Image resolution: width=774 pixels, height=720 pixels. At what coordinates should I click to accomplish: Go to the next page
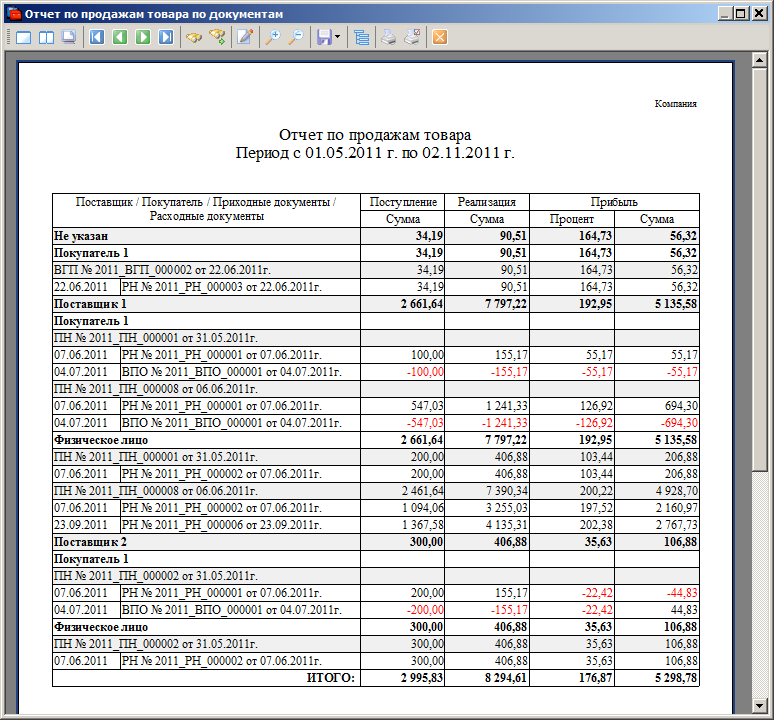143,38
